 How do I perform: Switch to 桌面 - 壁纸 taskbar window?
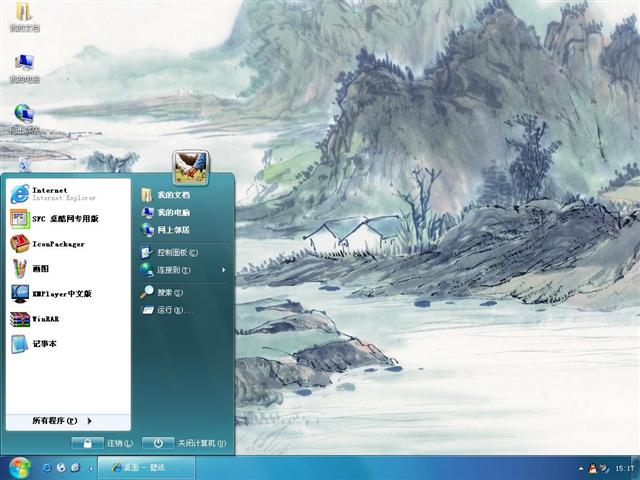[x=146, y=468]
